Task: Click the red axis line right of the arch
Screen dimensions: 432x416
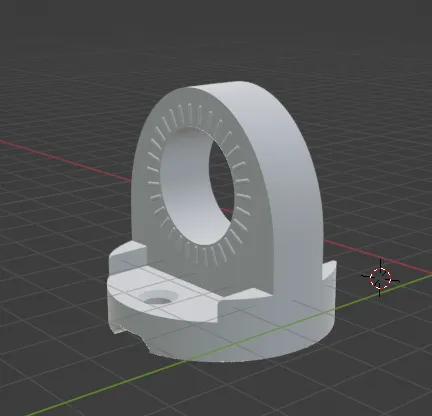Action: 377,257
